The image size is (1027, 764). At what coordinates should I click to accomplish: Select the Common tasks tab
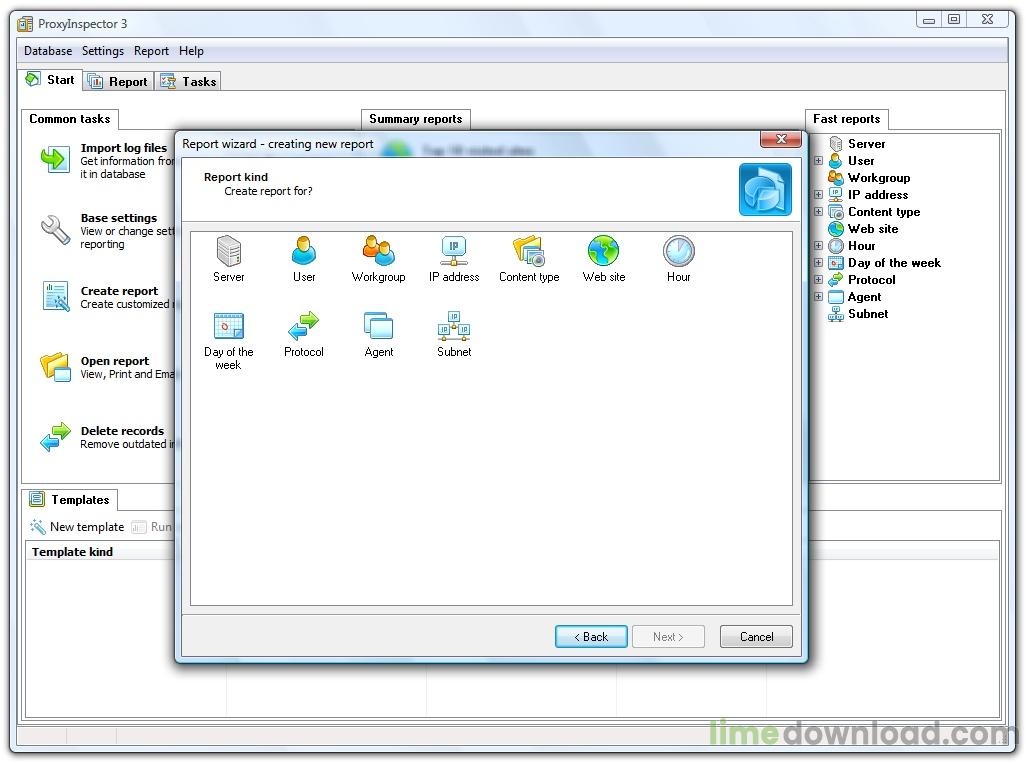69,119
